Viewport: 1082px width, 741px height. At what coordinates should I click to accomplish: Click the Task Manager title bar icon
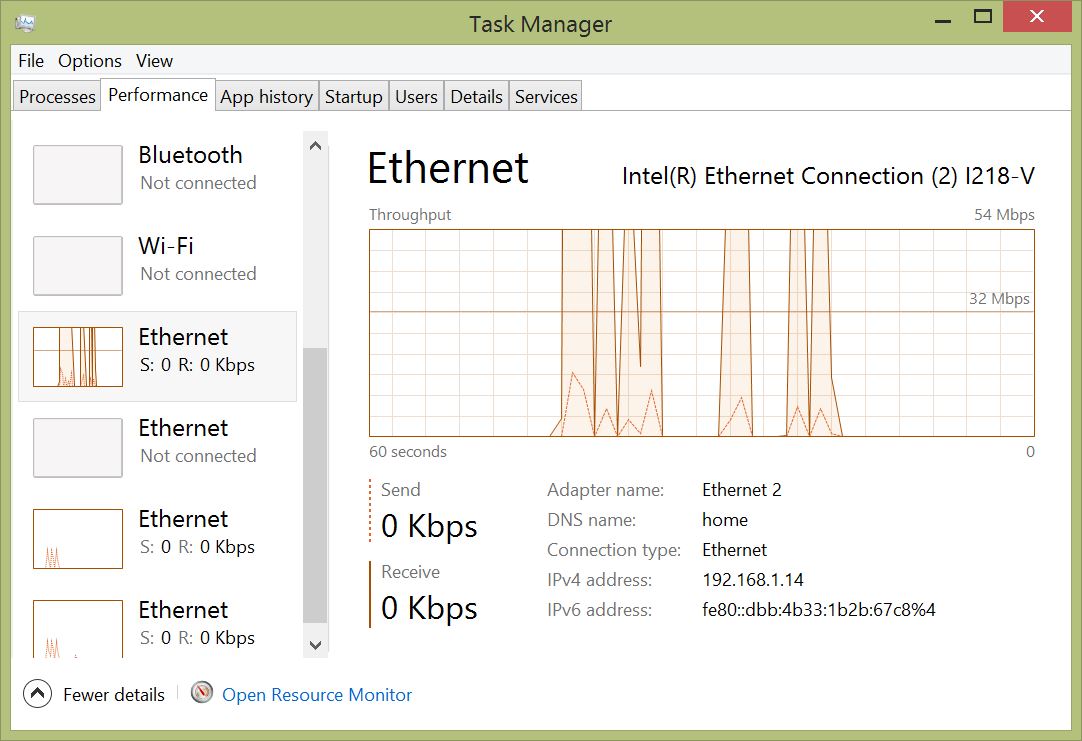click(x=25, y=23)
